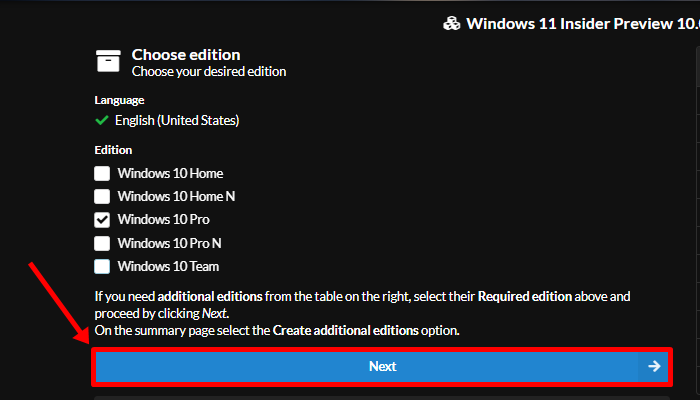
Task: Click the archive box icon beside Choose edition
Action: point(108,61)
